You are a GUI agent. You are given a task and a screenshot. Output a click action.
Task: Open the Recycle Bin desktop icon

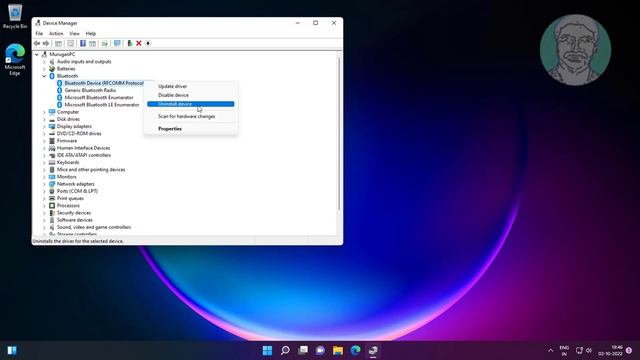click(15, 16)
